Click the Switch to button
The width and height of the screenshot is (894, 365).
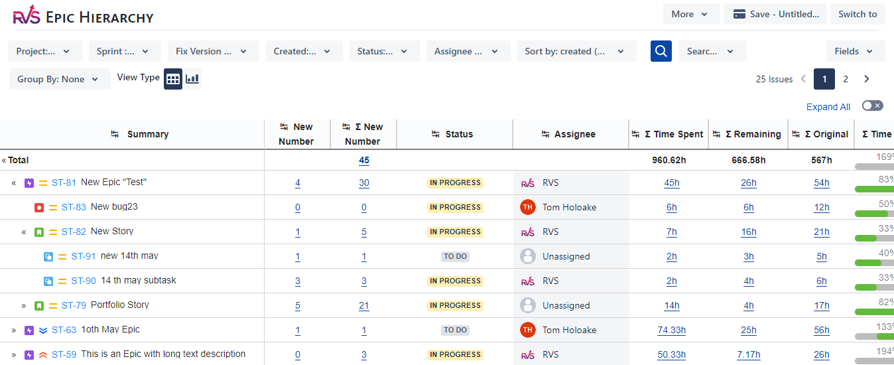858,14
